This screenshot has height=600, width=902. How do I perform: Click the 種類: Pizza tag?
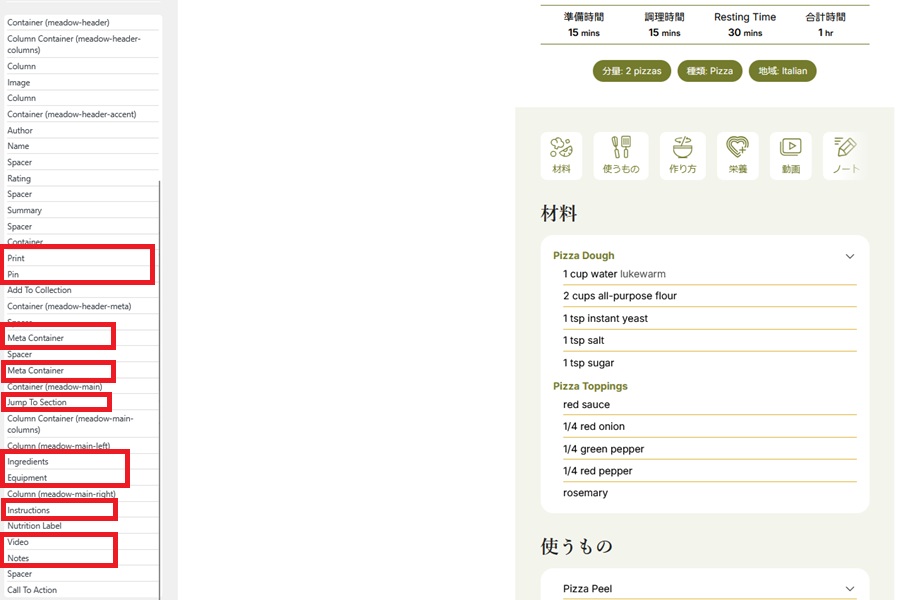tap(707, 71)
